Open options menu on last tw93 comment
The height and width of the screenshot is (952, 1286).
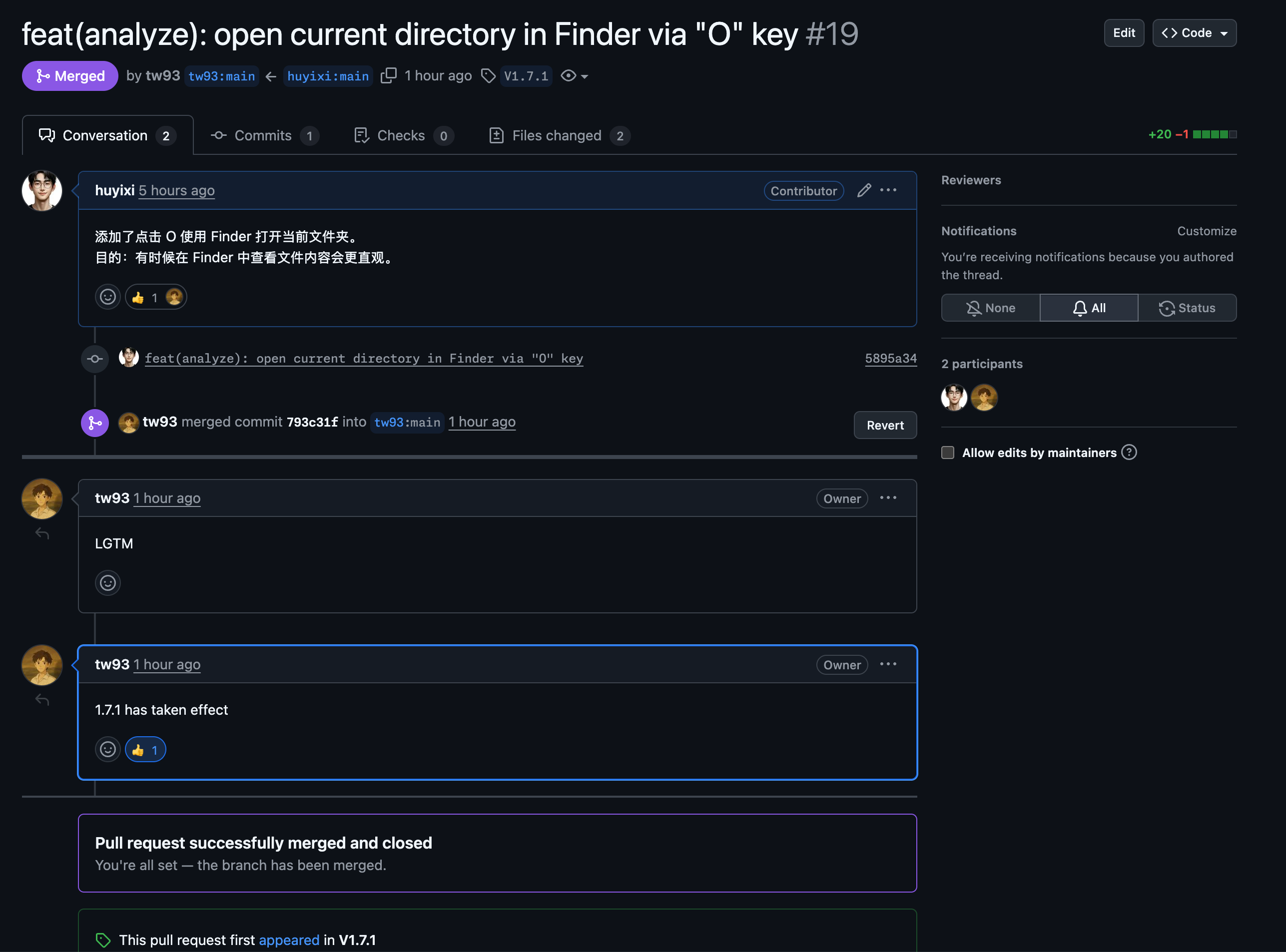click(888, 664)
